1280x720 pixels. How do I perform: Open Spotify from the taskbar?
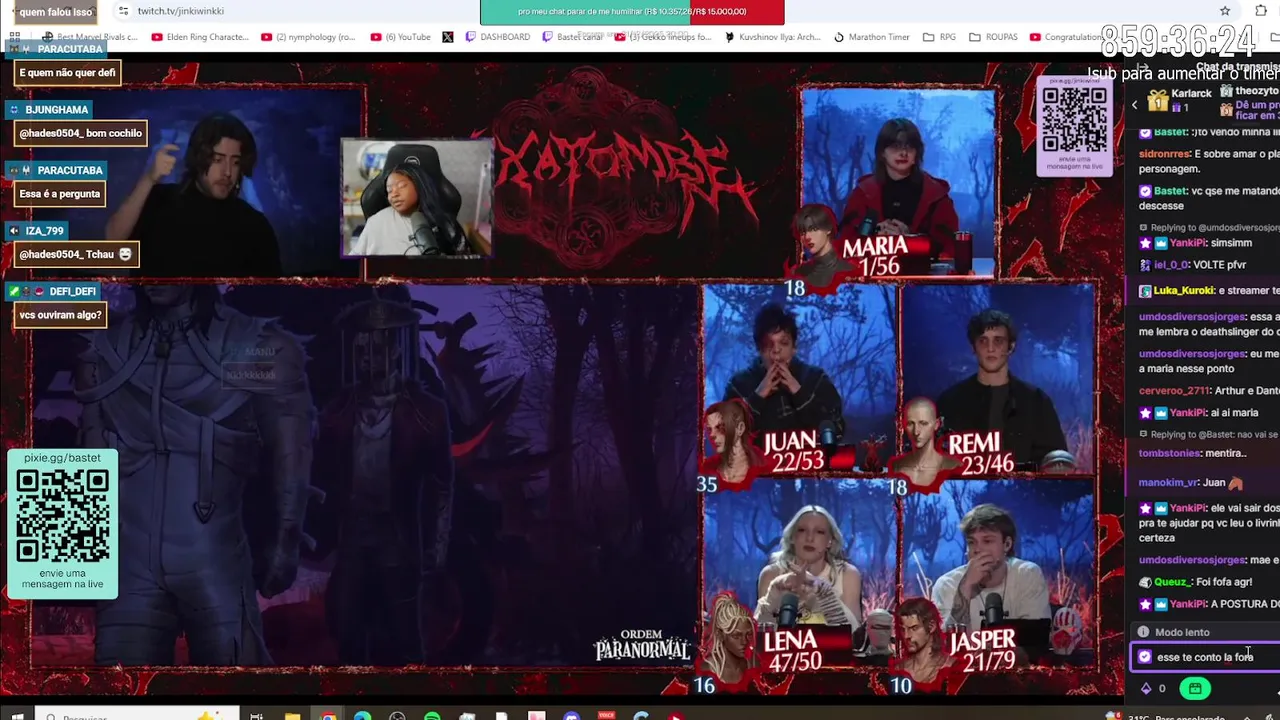pos(432,716)
